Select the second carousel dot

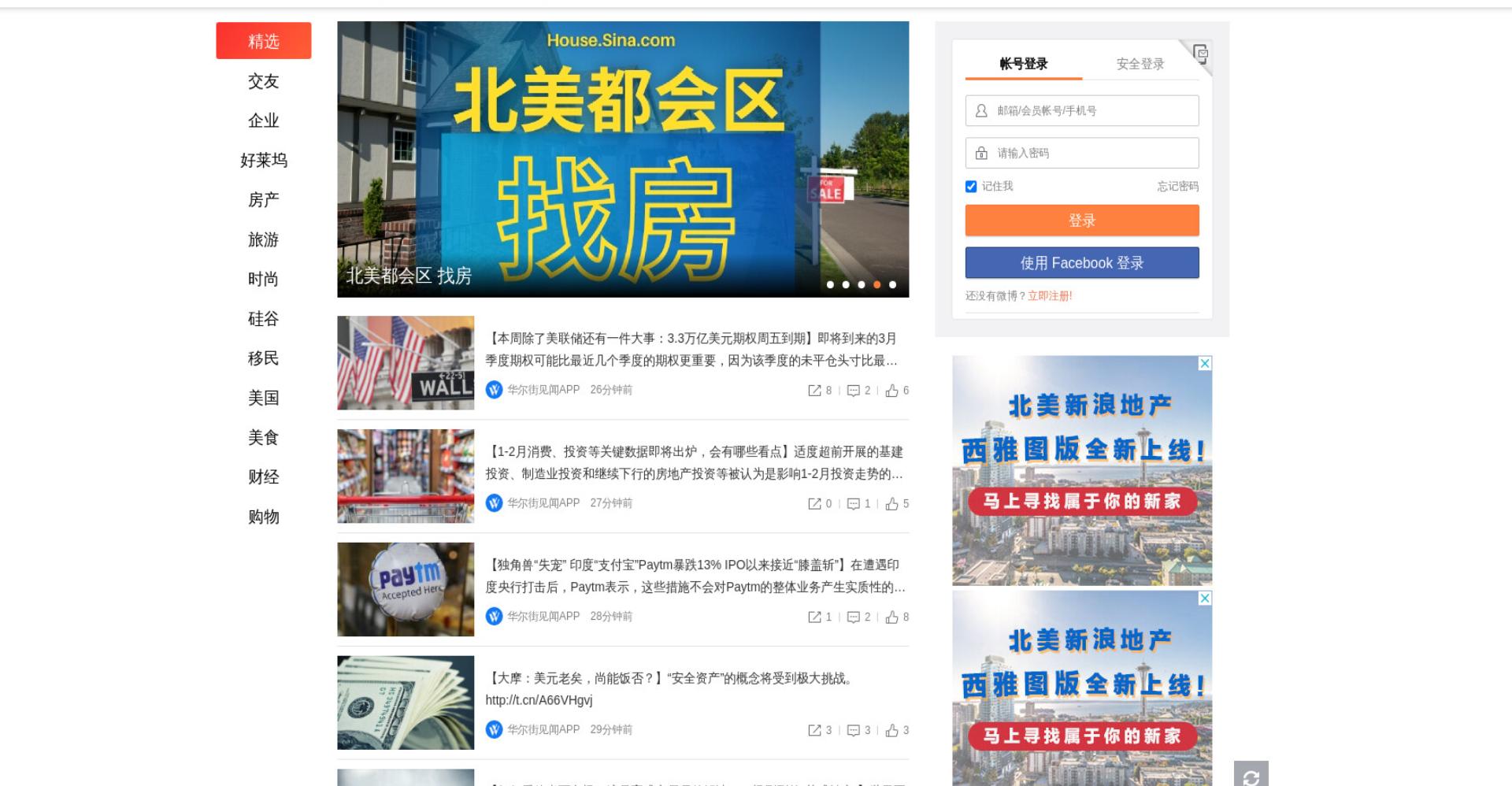pyautogui.click(x=846, y=285)
